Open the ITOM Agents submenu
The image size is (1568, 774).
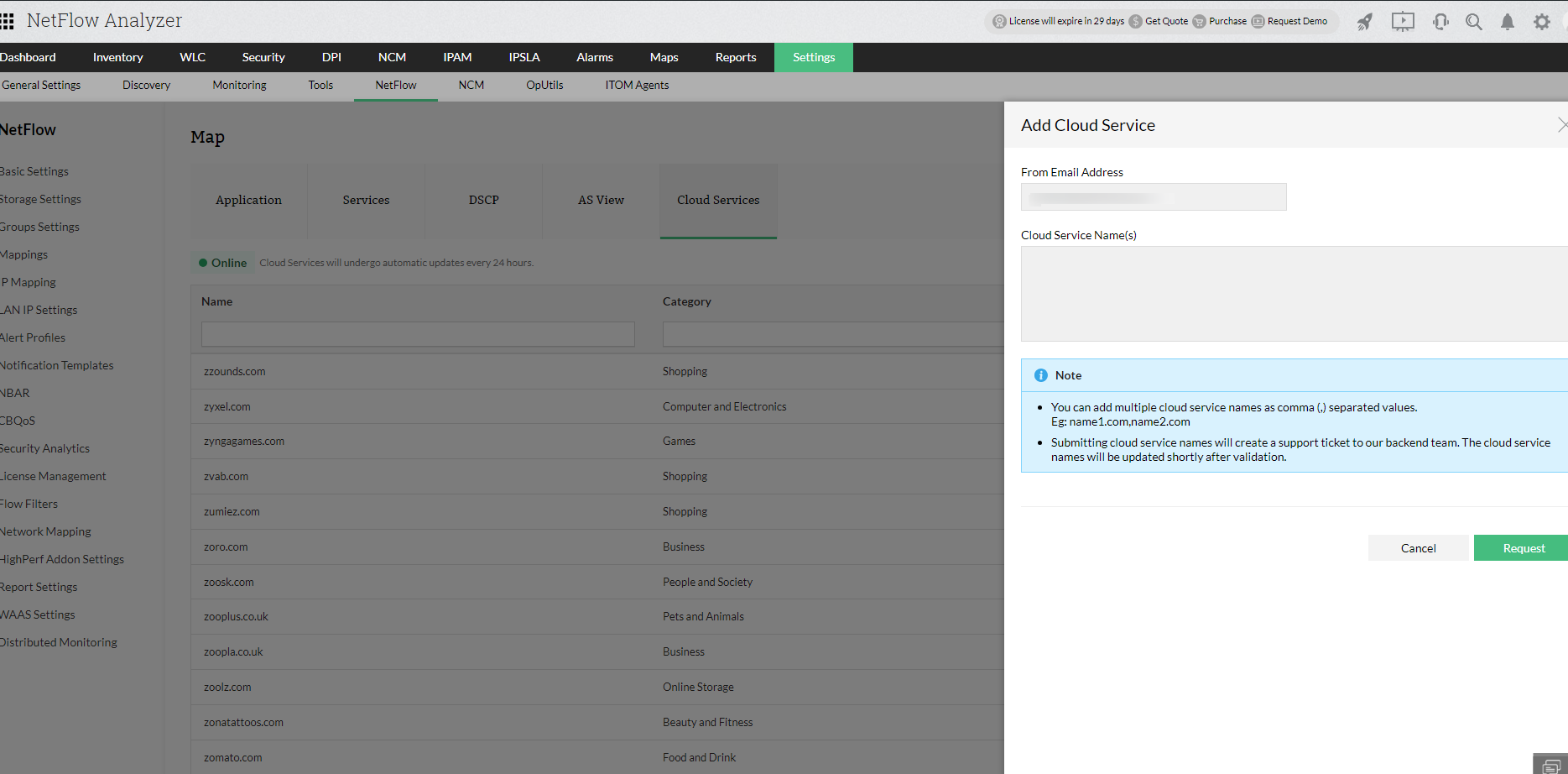point(637,86)
